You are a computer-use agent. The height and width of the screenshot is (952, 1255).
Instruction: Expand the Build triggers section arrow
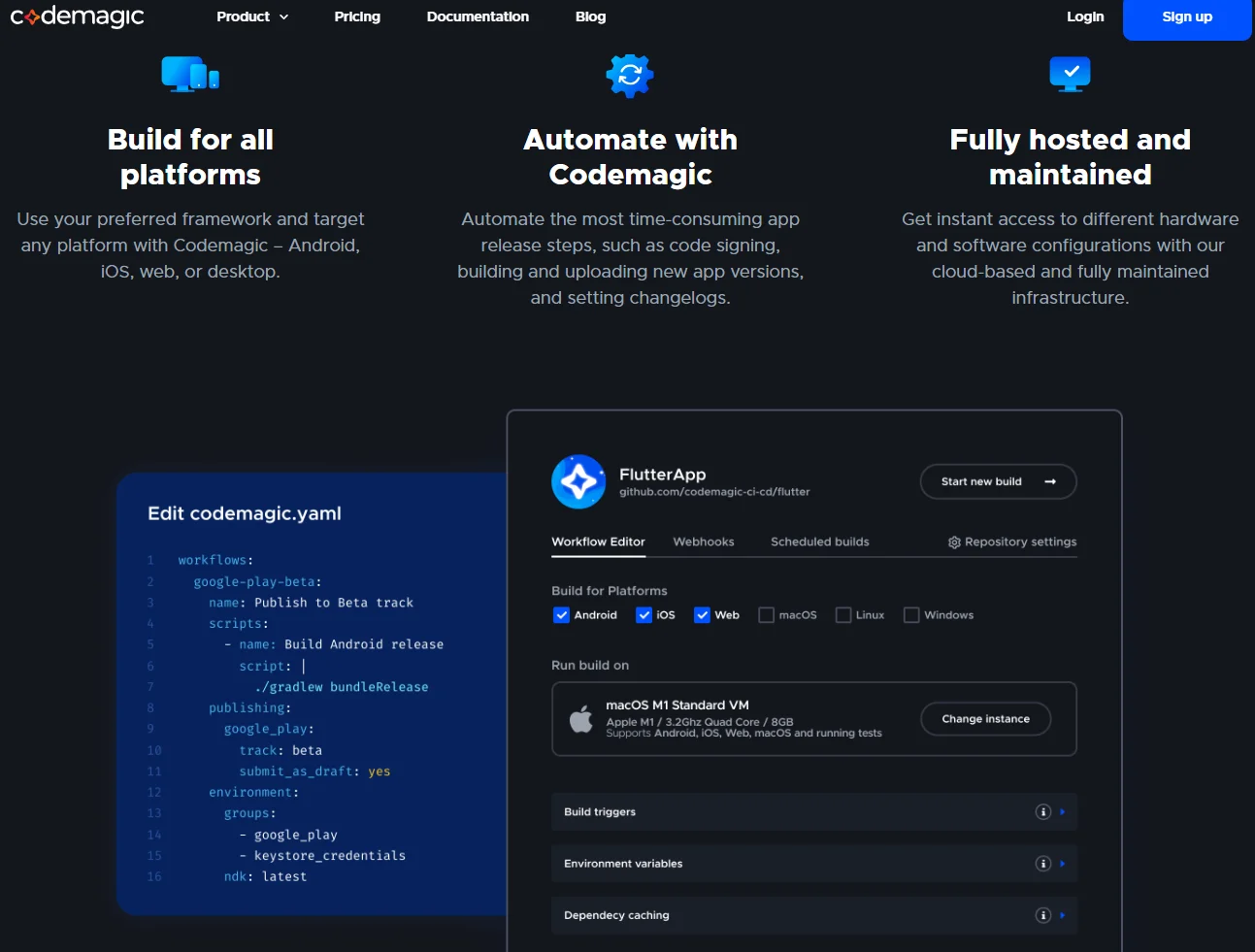pyautogui.click(x=1063, y=812)
